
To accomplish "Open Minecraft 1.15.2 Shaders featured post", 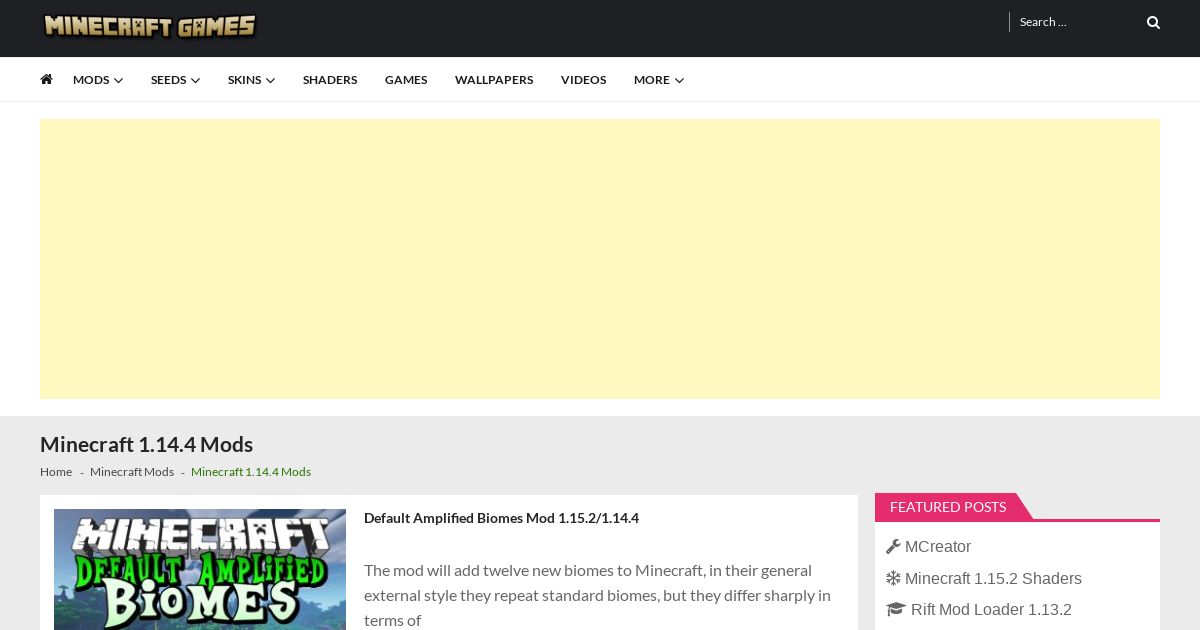I will pos(993,578).
